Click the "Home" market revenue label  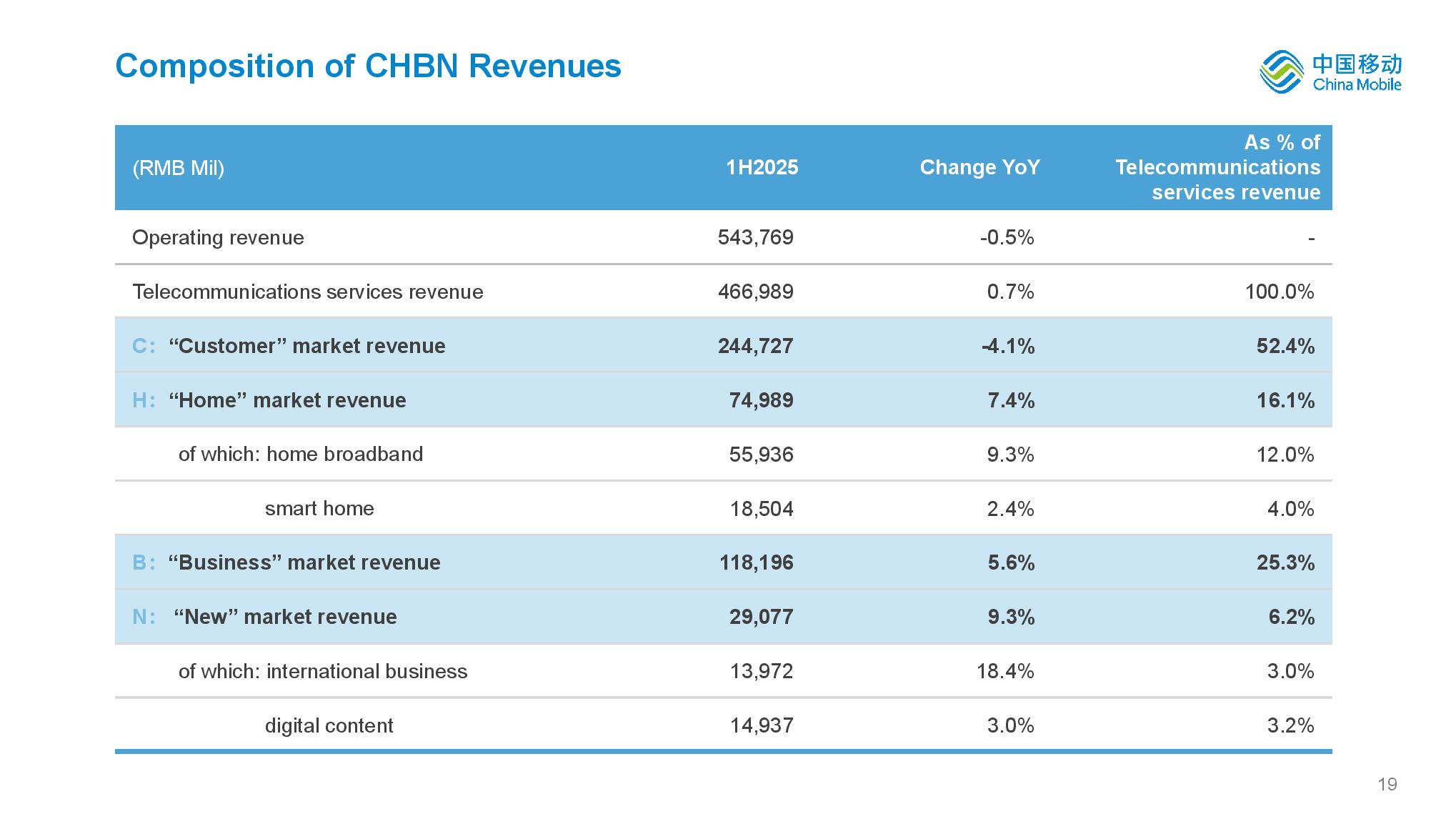pos(287,400)
